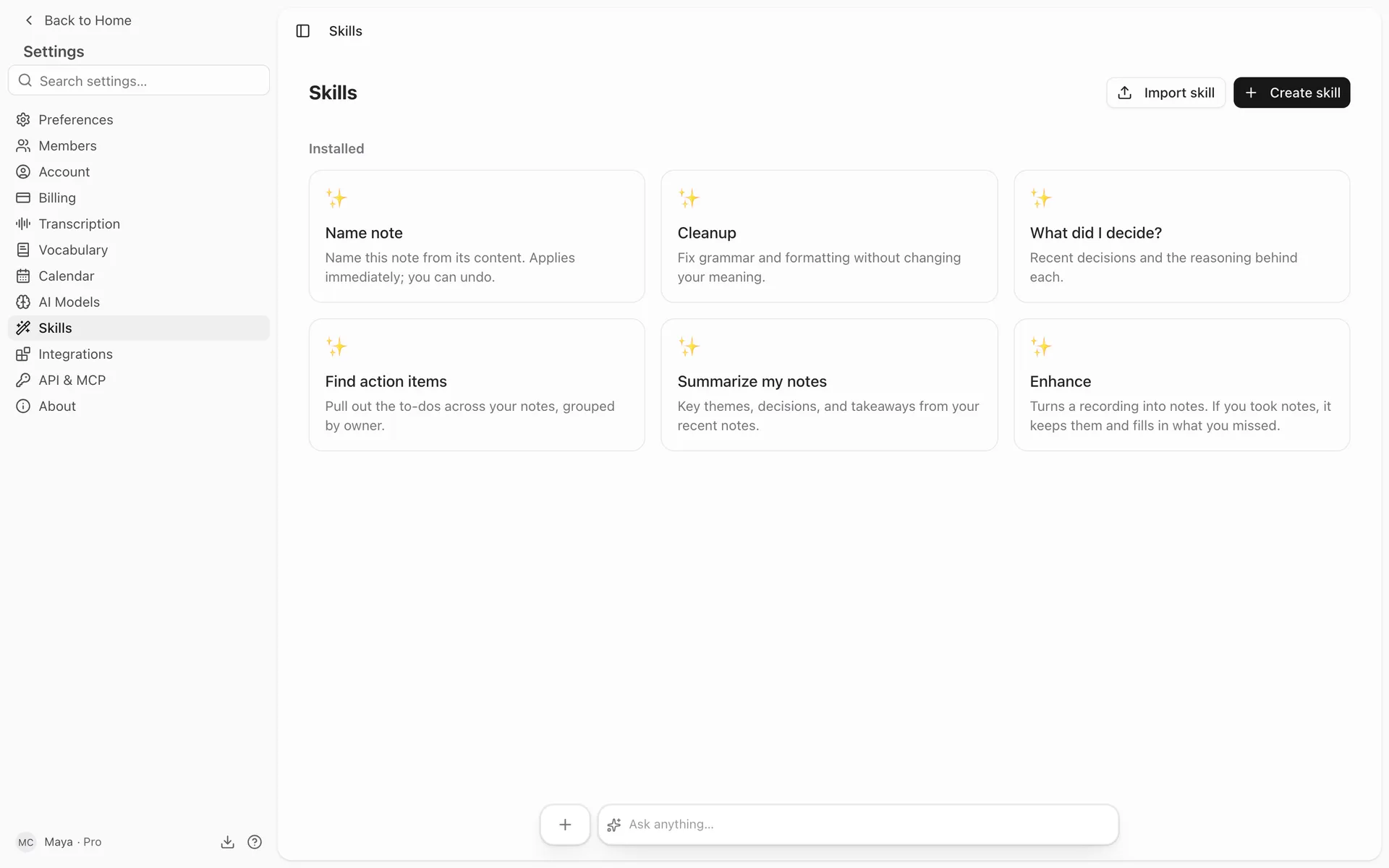Click the Members people icon
Viewport: 1389px width, 868px height.
23,145
